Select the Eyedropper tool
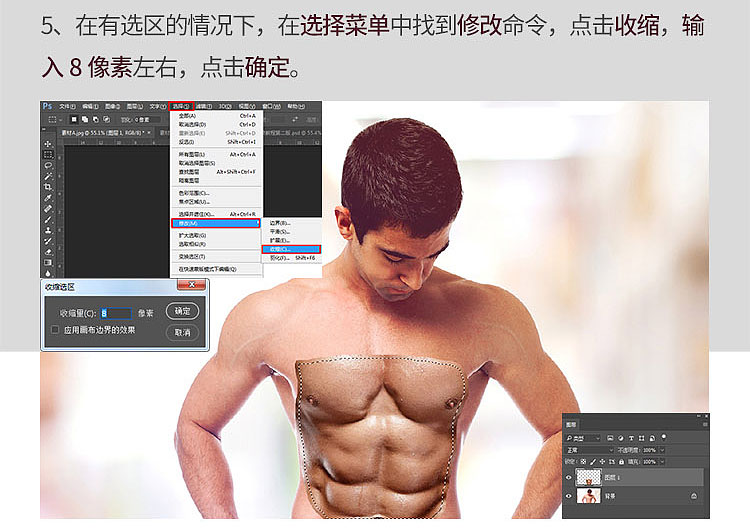 pyautogui.click(x=48, y=198)
